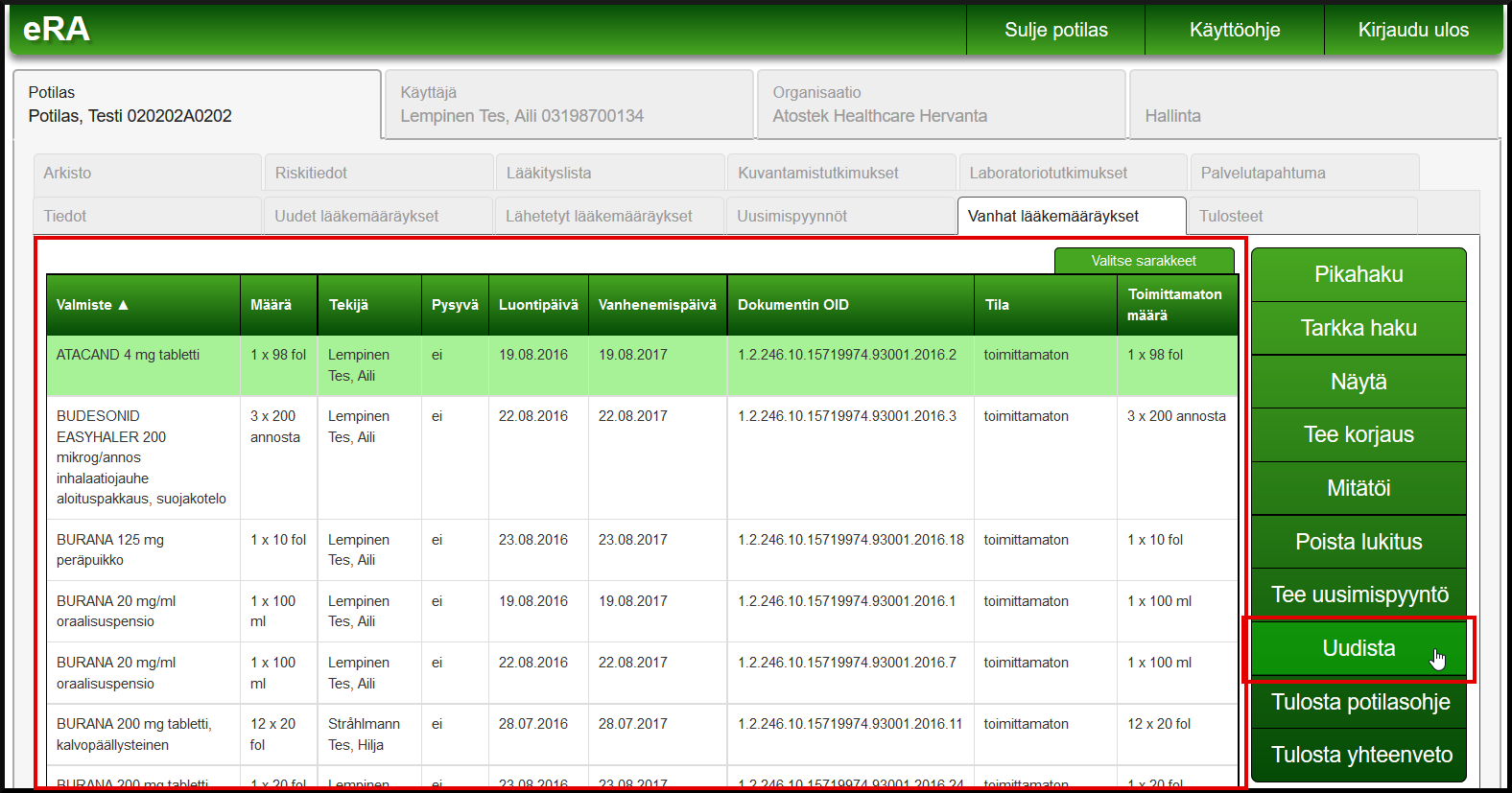Select the ATACAND 4 mg tabletti row
This screenshot has width=1512, height=793.
(x=642, y=365)
